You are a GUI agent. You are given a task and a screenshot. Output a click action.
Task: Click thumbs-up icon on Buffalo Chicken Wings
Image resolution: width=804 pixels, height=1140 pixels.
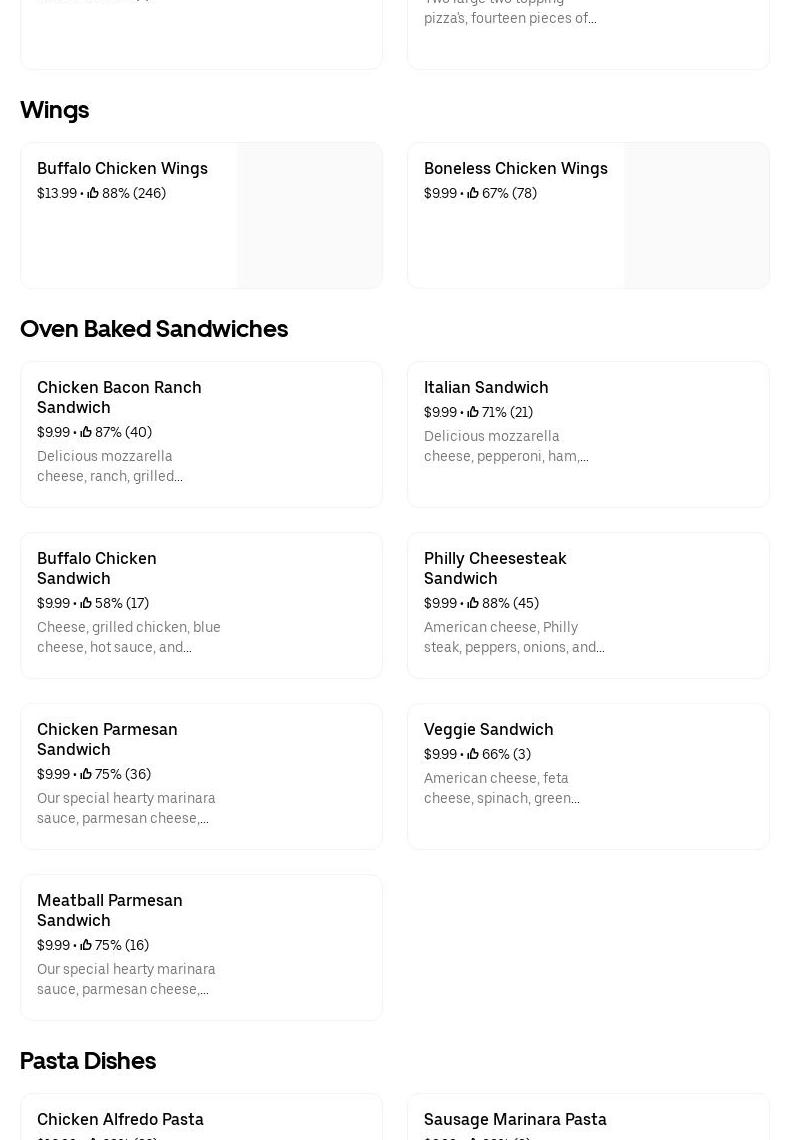tap(93, 193)
